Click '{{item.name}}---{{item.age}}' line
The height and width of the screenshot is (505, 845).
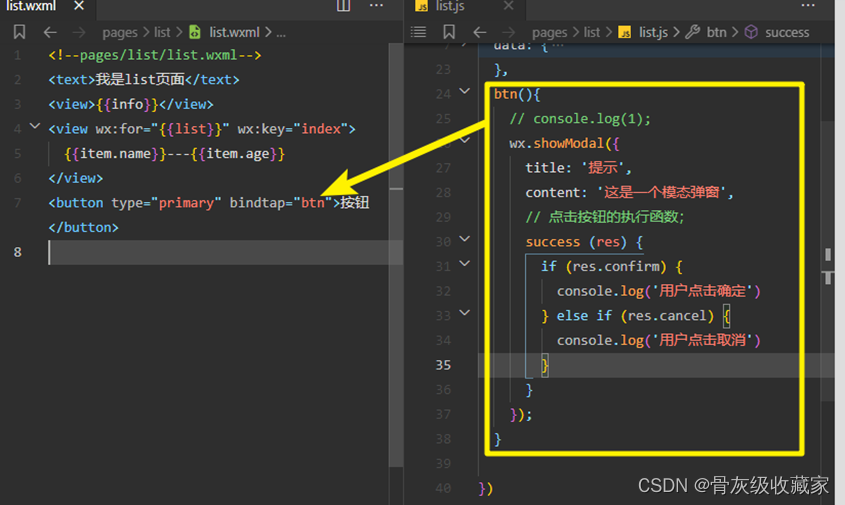174,154
